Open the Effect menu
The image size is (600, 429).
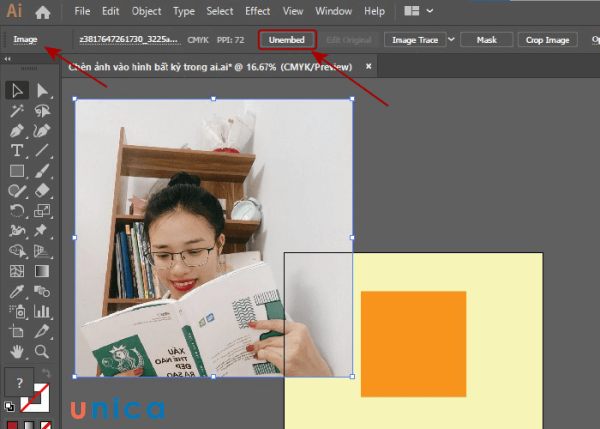coord(257,12)
